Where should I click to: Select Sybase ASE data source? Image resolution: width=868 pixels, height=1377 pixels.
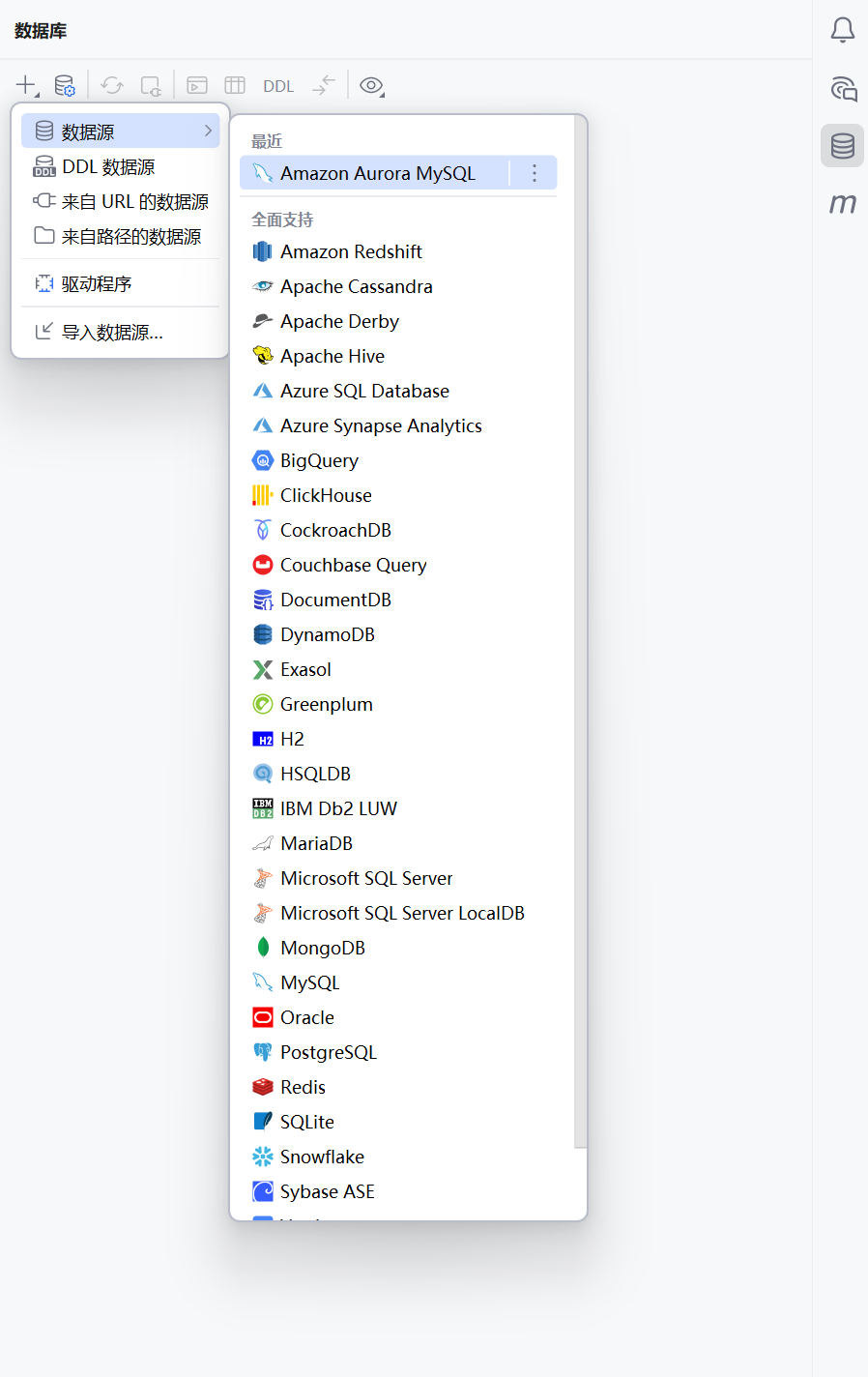[x=398, y=1191]
